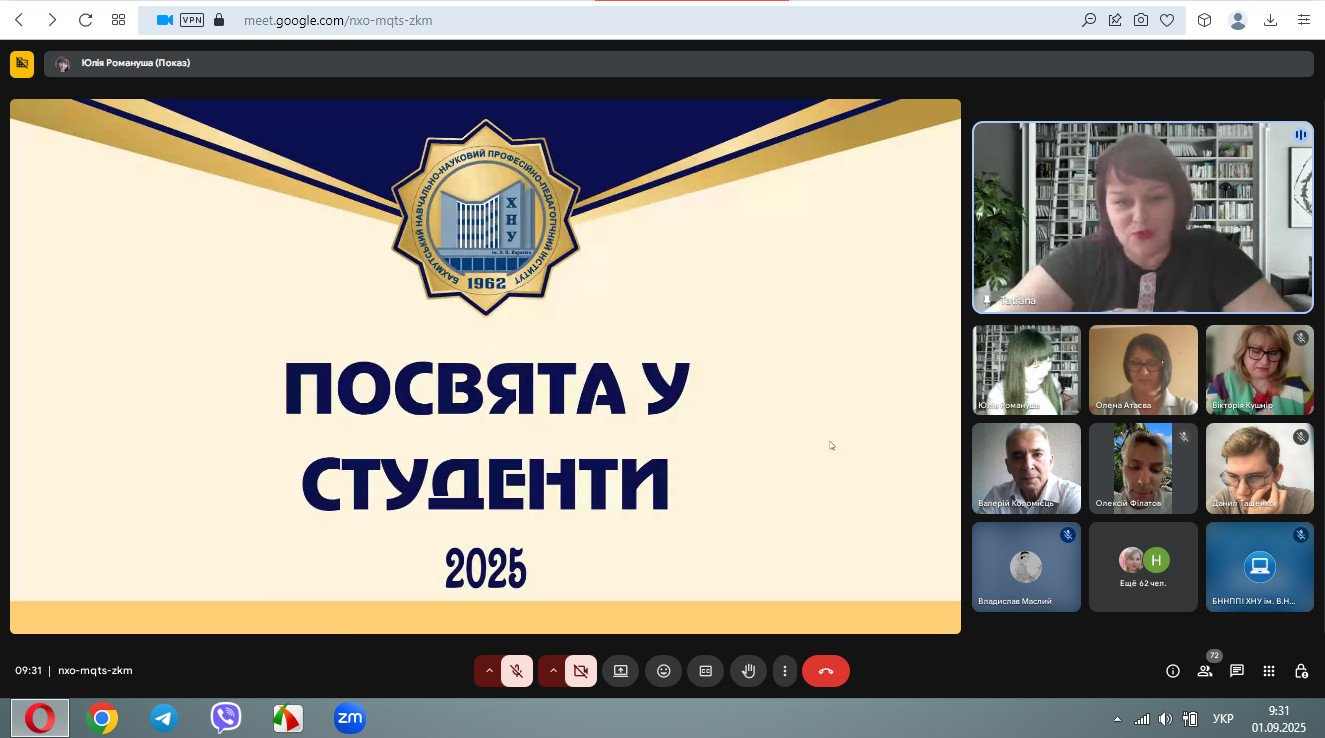1325x738 pixels.
Task: Click the muted mic icon on Вікторія Кушнір's tile
Action: pos(1300,338)
